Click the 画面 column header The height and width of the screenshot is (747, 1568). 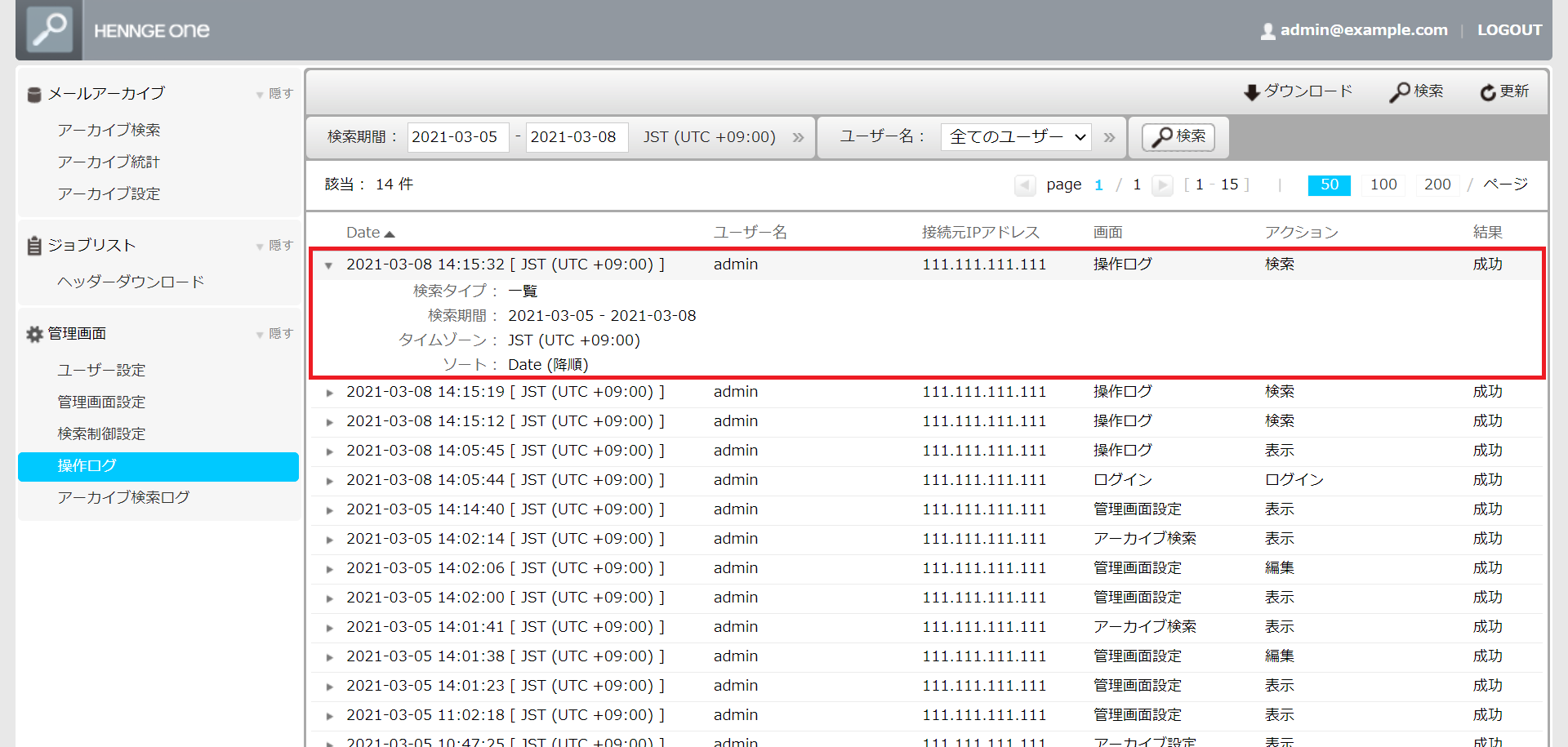tap(1107, 233)
